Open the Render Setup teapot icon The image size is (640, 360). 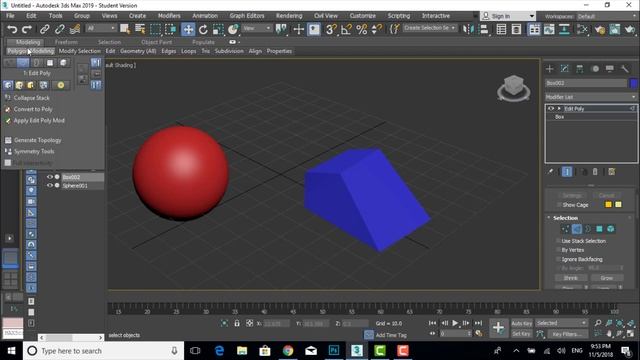click(600, 29)
